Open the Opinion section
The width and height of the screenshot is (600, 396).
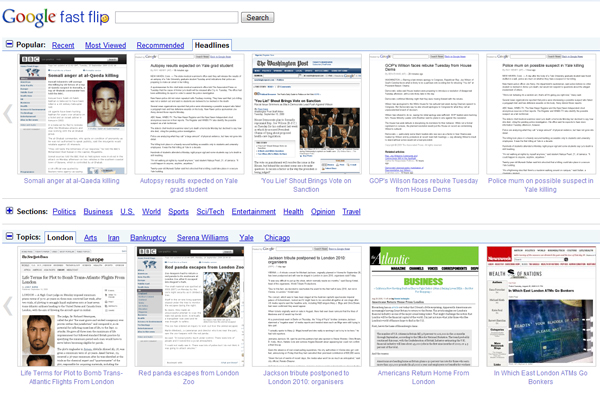coord(323,212)
